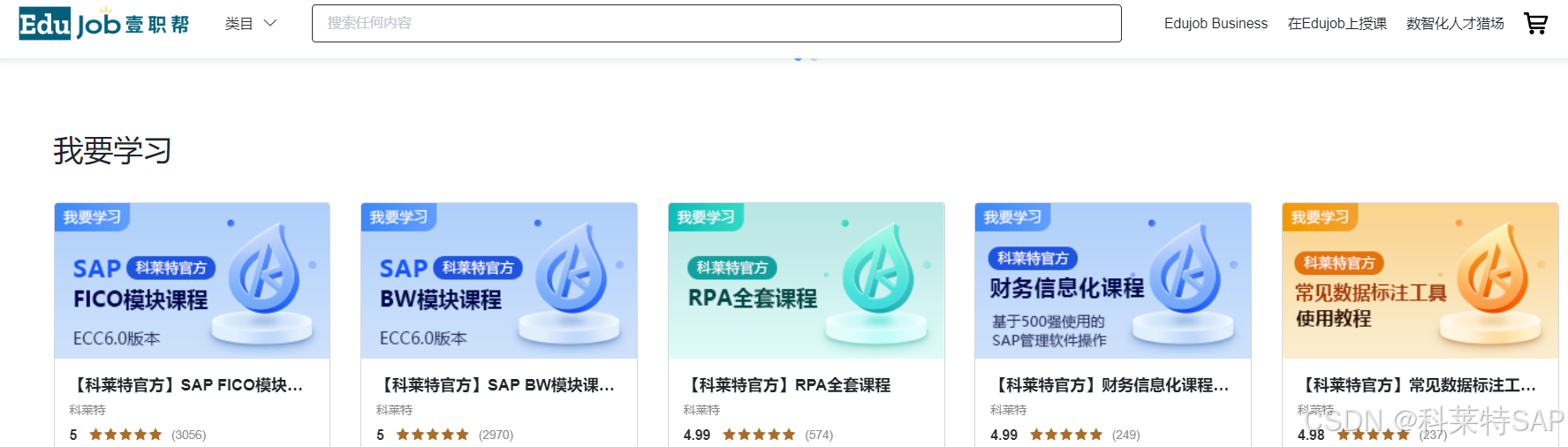Viewport: 1568px width, 447px height.
Task: Select the second gray carousel indicator dot
Action: (814, 58)
